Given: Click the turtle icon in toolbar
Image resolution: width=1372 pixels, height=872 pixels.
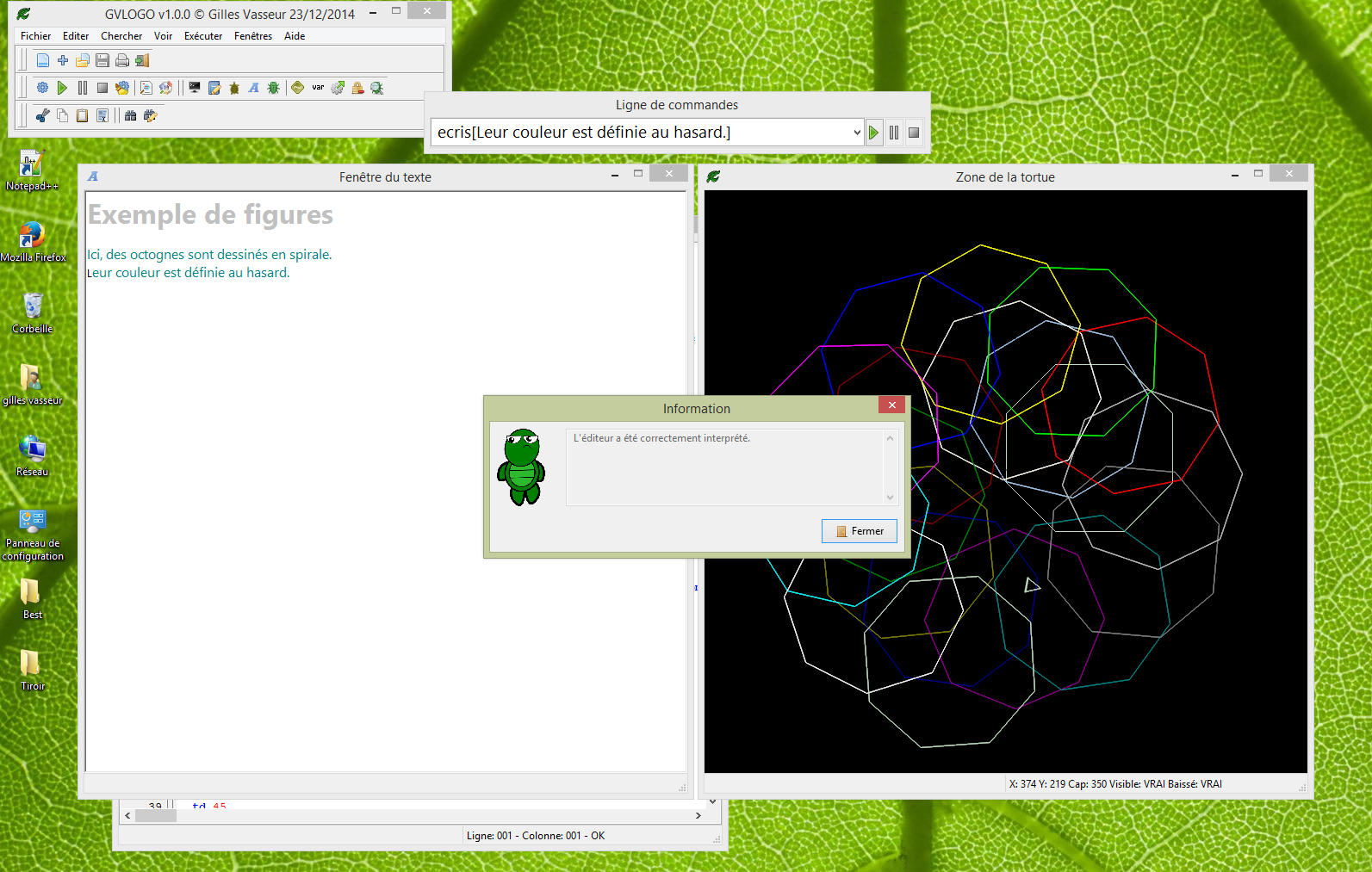Looking at the screenshot, I should (234, 88).
